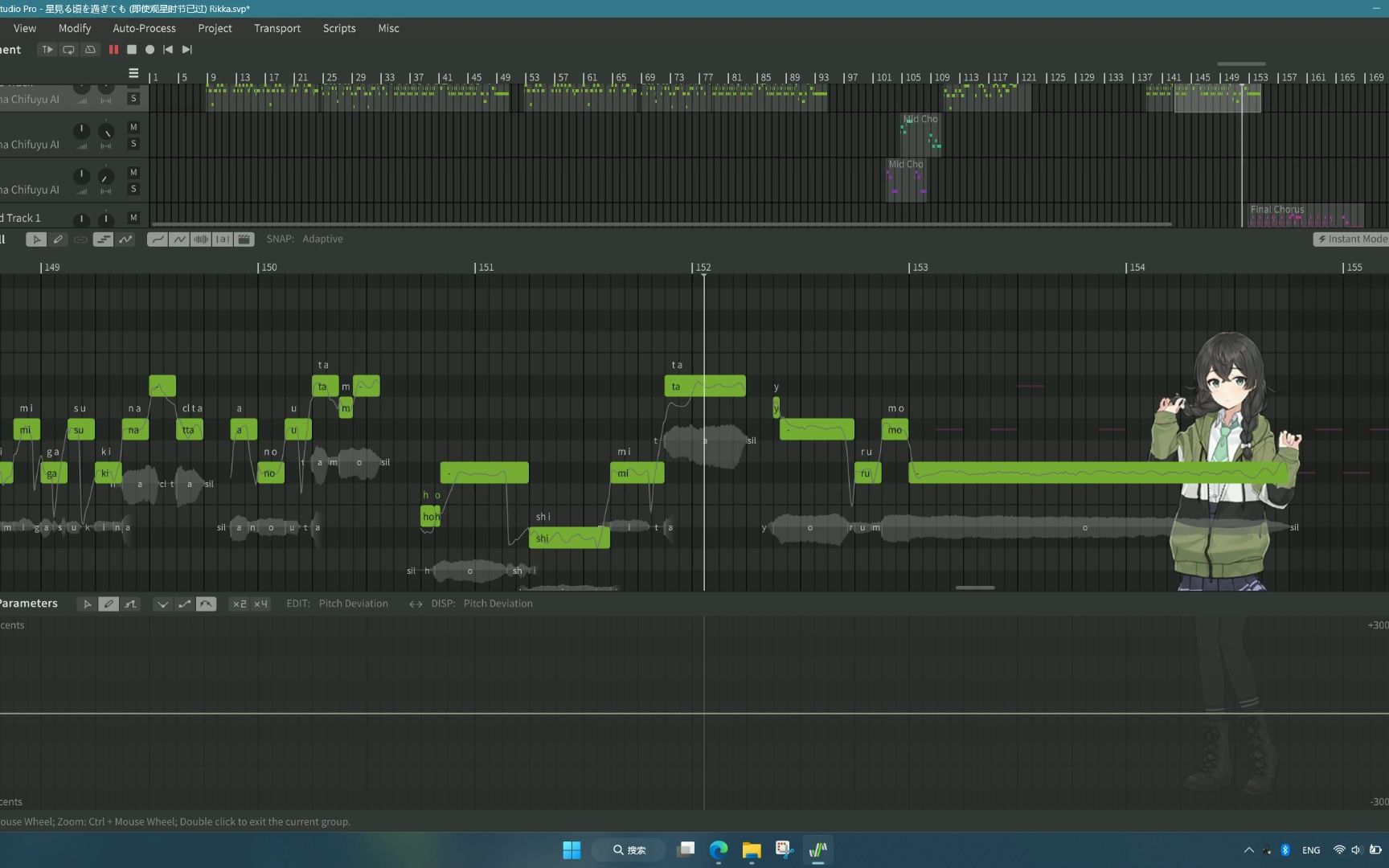The height and width of the screenshot is (868, 1389).
Task: Select the teal Mid Cho clip in arrangement
Action: (920, 134)
